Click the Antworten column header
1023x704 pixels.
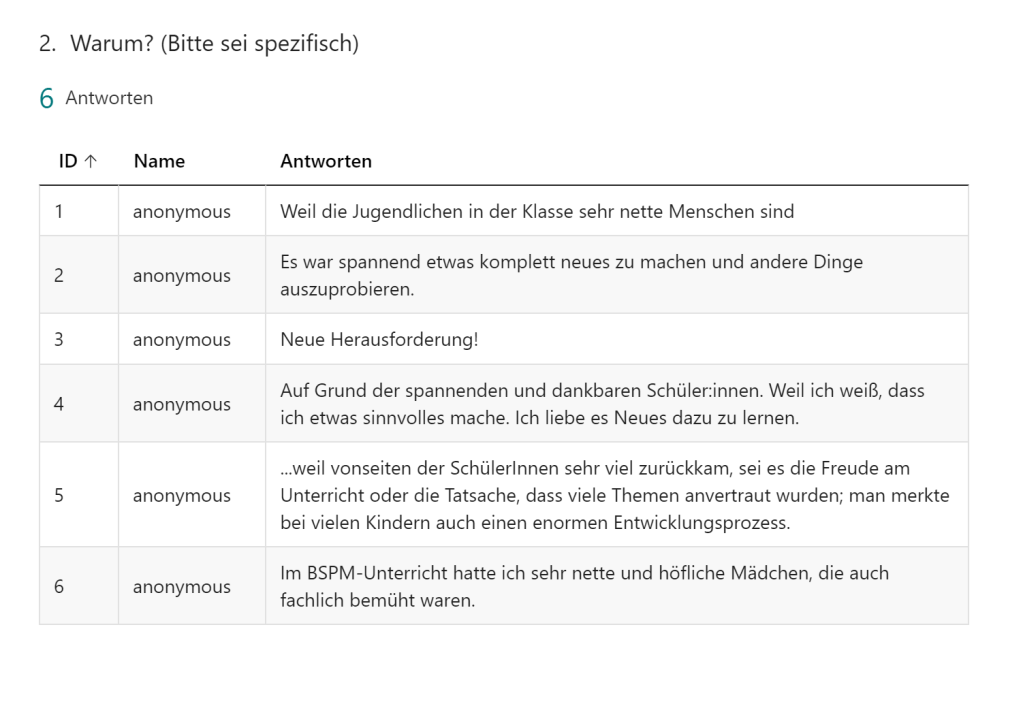pyautogui.click(x=326, y=161)
